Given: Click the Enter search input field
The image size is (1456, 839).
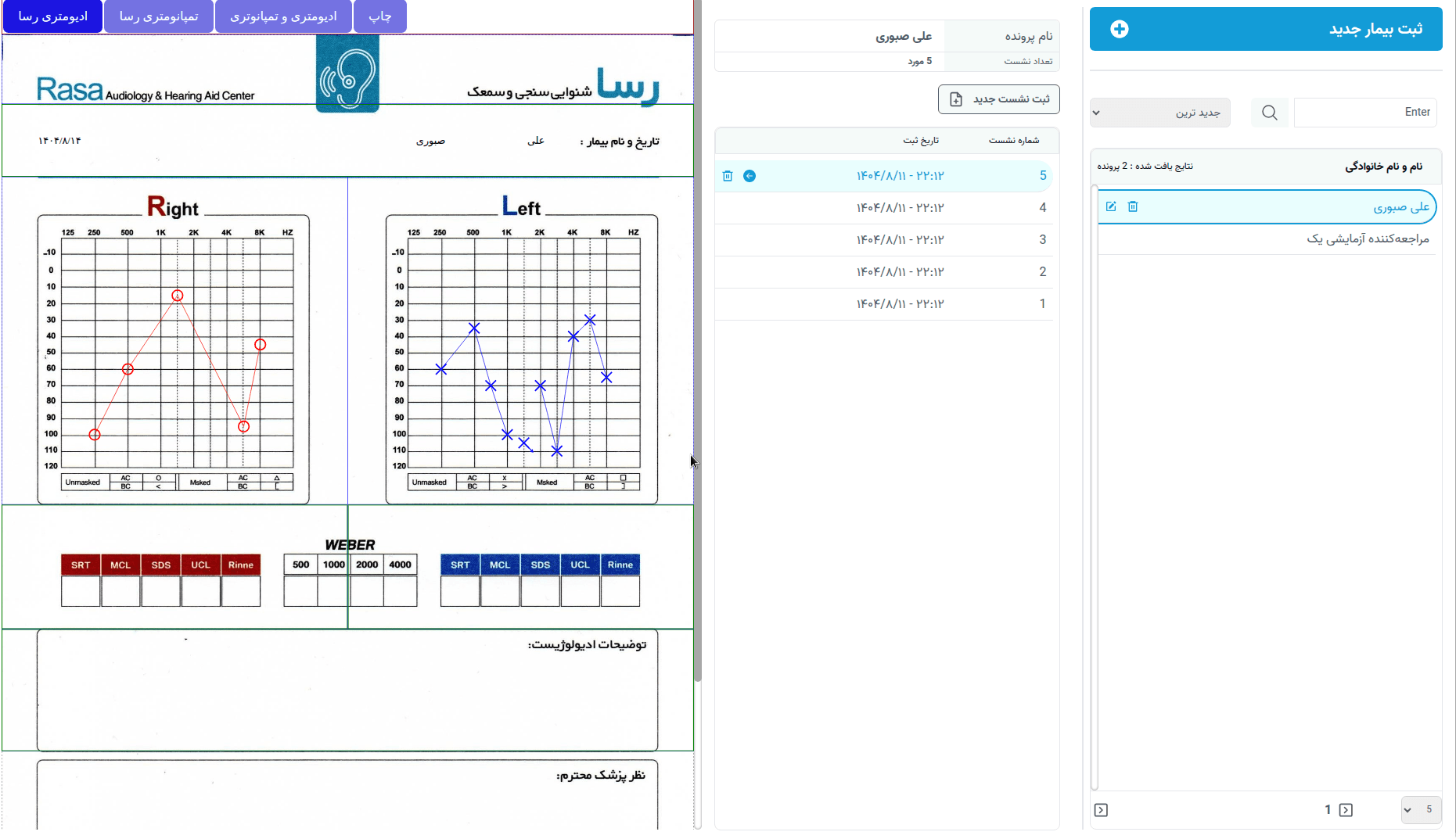Looking at the screenshot, I should [x=1365, y=112].
